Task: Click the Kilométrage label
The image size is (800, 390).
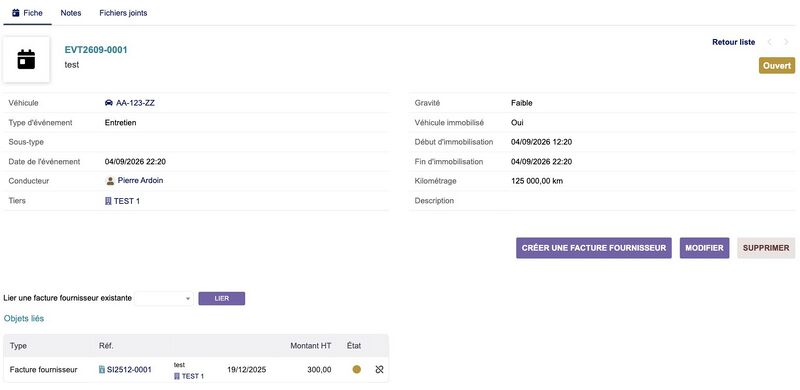Action: 435,181
